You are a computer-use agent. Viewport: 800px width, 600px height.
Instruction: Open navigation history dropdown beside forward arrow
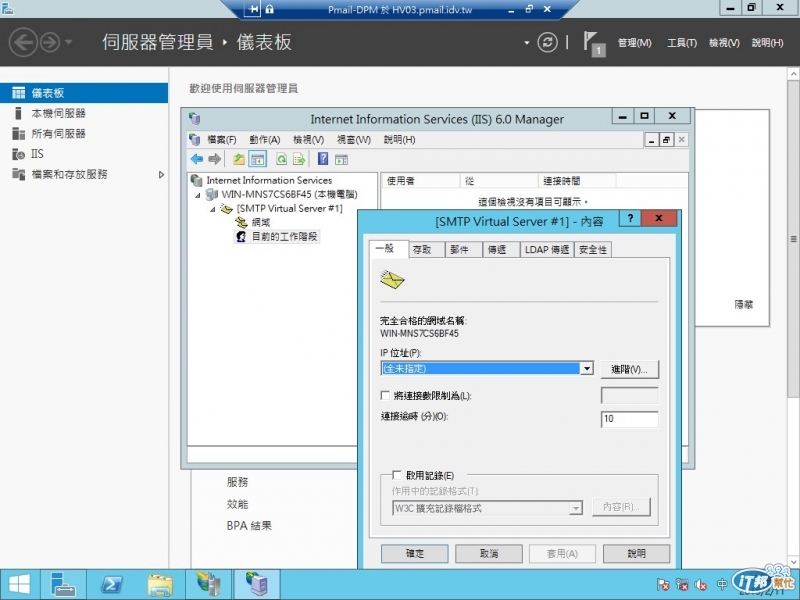click(x=68, y=42)
